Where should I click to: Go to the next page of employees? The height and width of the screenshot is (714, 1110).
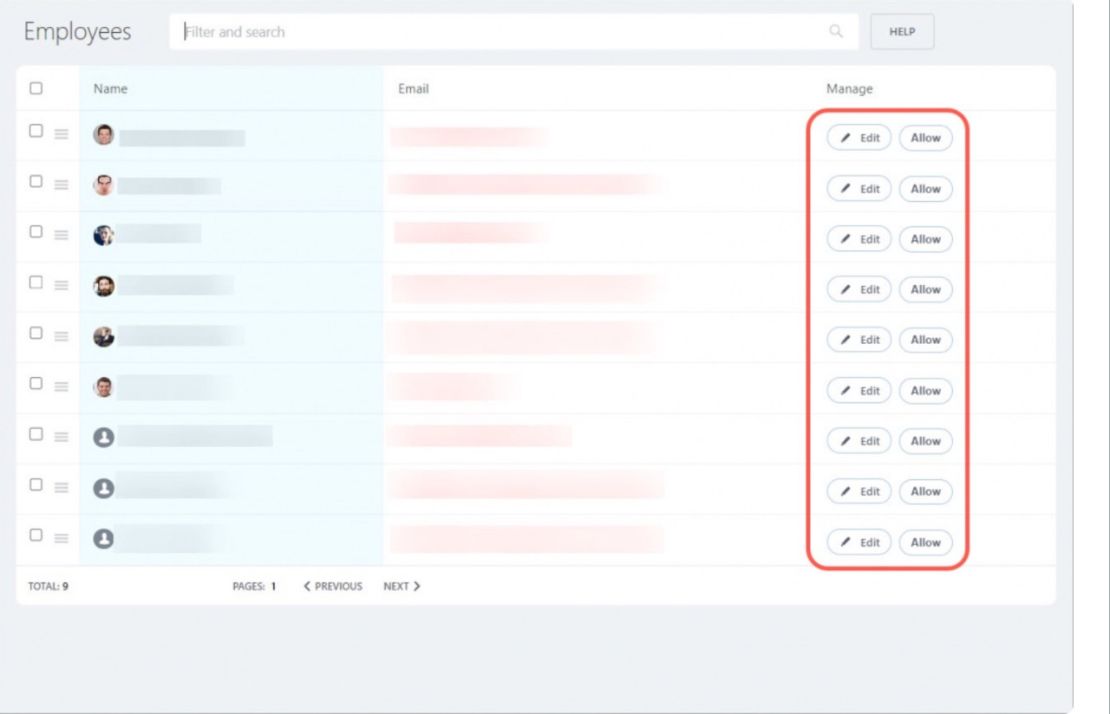click(402, 586)
